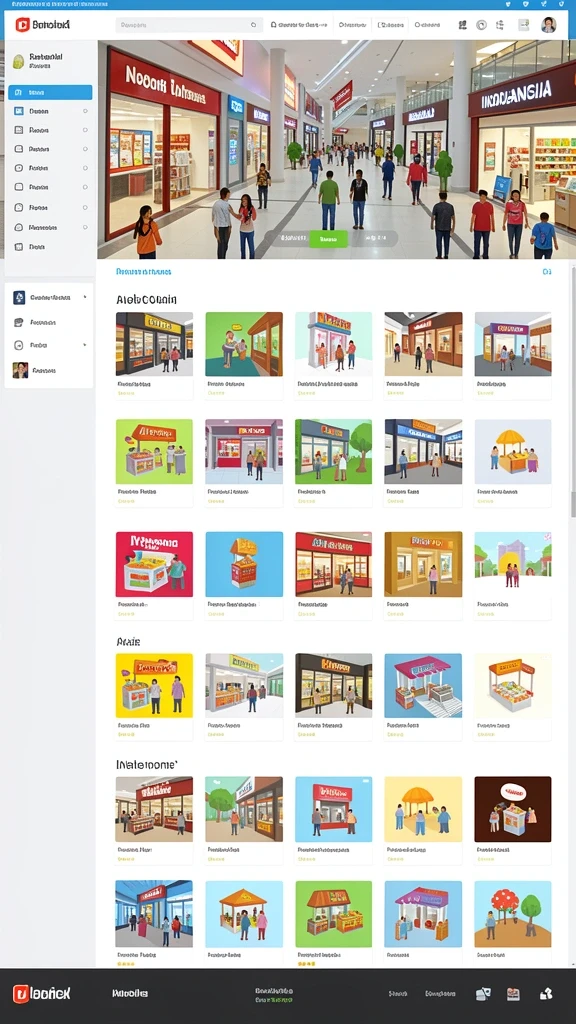Click the red calendar icon in footer
This screenshot has height=1024, width=576.
tap(513, 994)
